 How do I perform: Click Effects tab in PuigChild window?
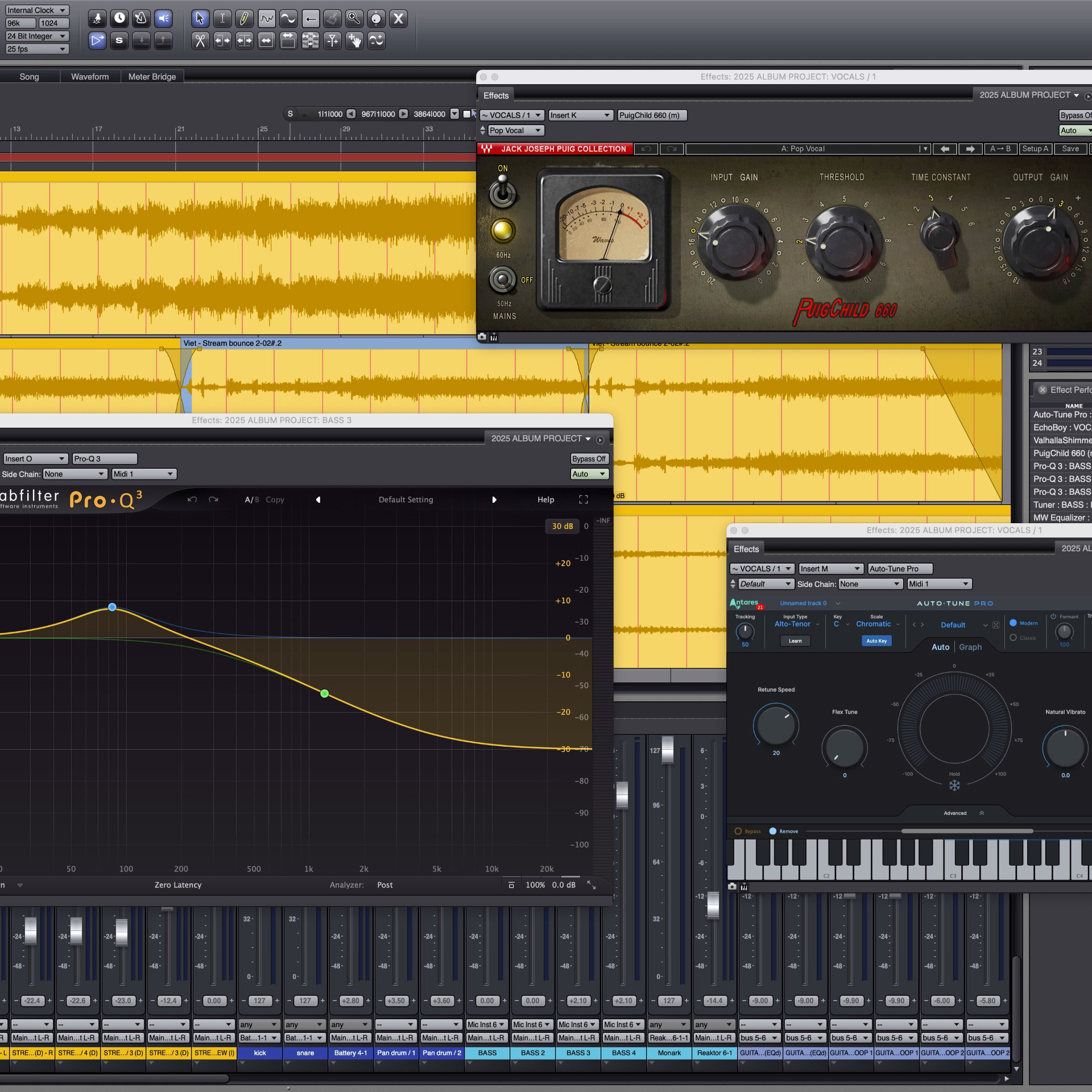pyautogui.click(x=496, y=95)
